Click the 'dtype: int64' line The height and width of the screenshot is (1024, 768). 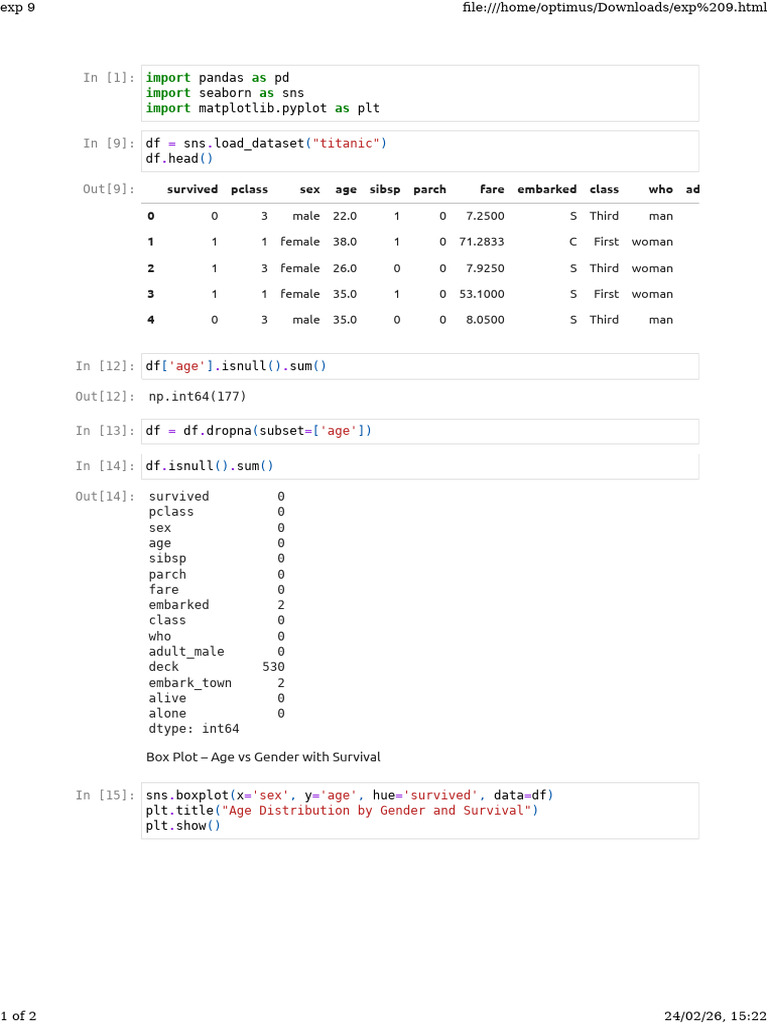point(194,729)
